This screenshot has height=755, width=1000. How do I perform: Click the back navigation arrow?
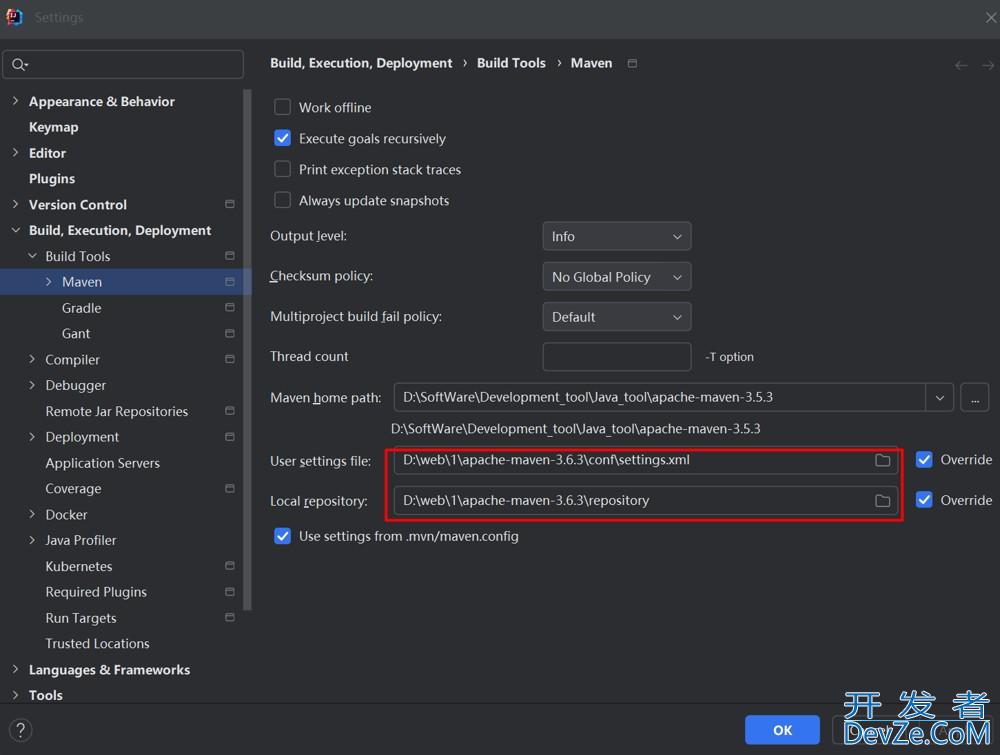tap(961, 65)
